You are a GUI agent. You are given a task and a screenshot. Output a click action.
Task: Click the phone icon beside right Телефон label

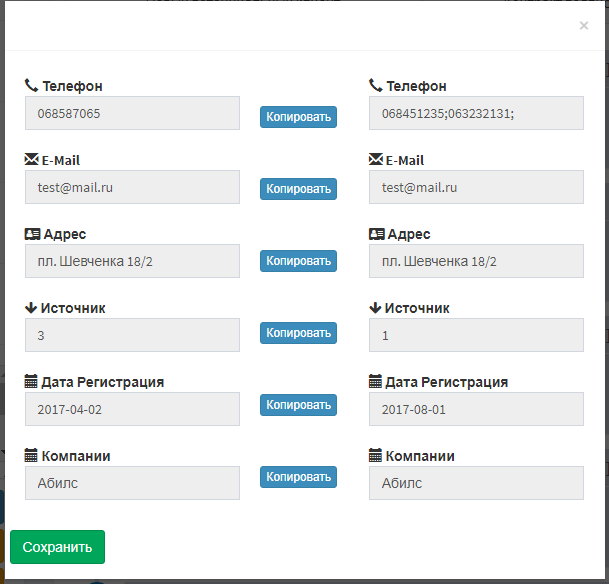[376, 86]
